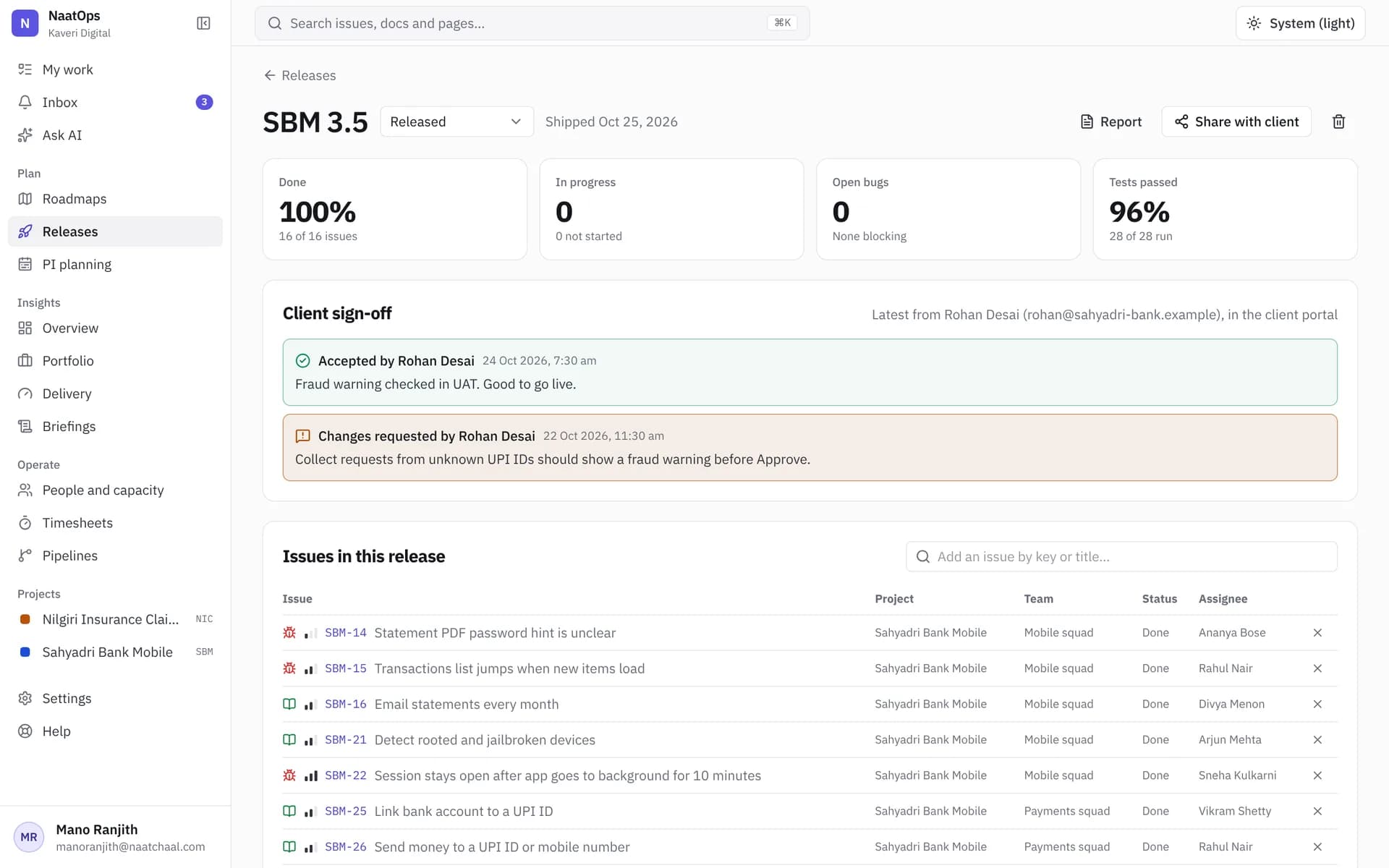
Task: Click the bug icon on SBM-14
Action: click(x=289, y=633)
